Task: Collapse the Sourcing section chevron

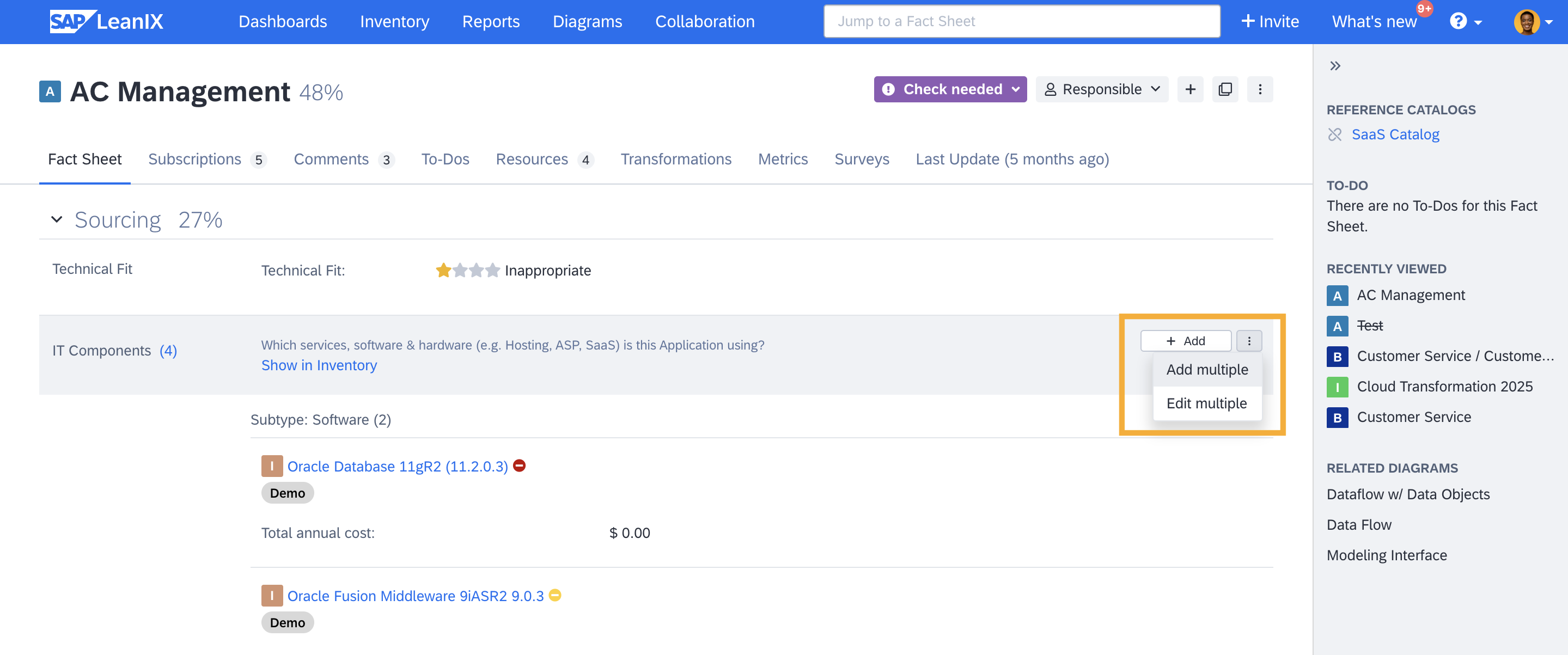Action: click(57, 220)
